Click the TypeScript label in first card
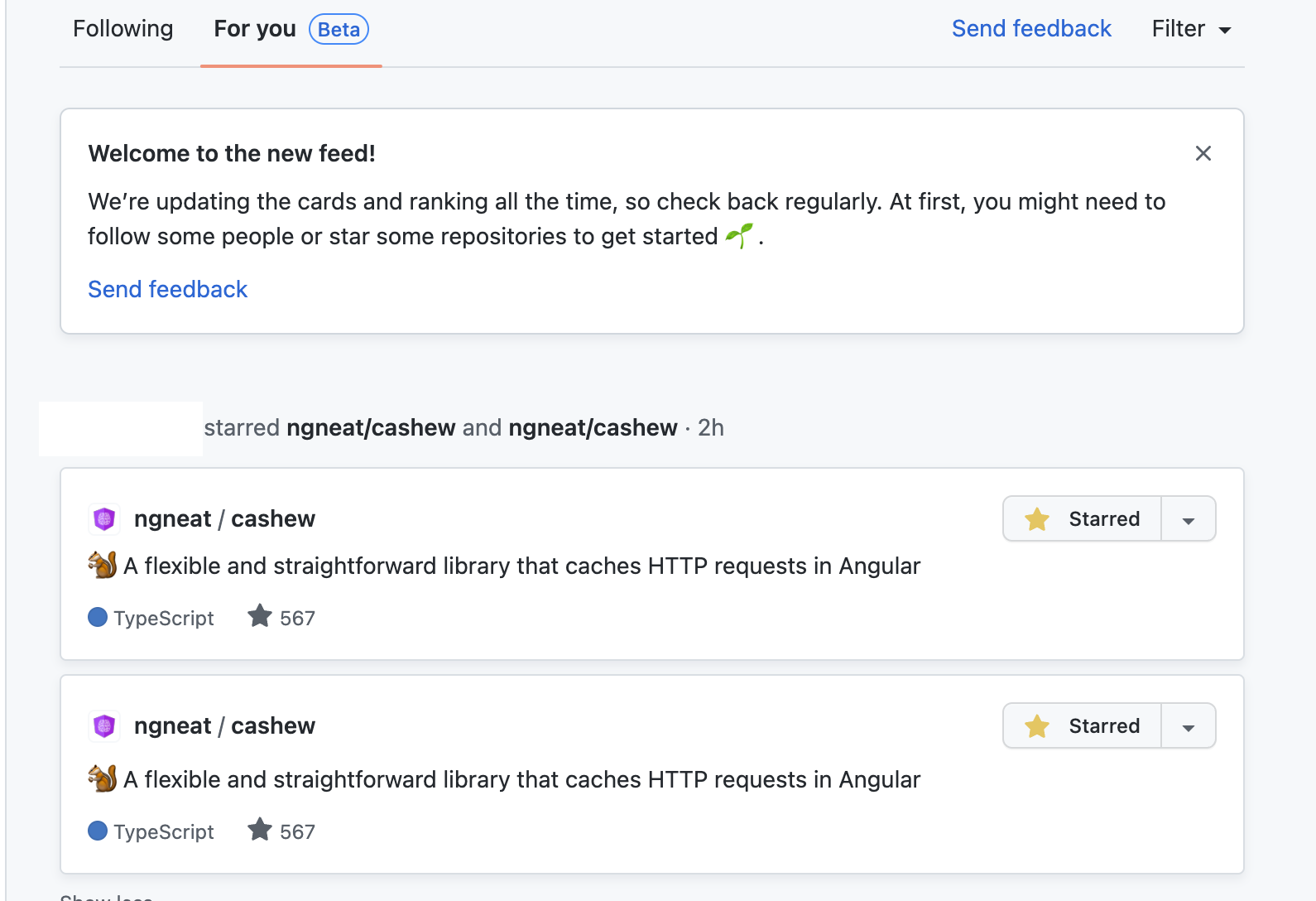This screenshot has height=901, width=1316. (x=164, y=619)
